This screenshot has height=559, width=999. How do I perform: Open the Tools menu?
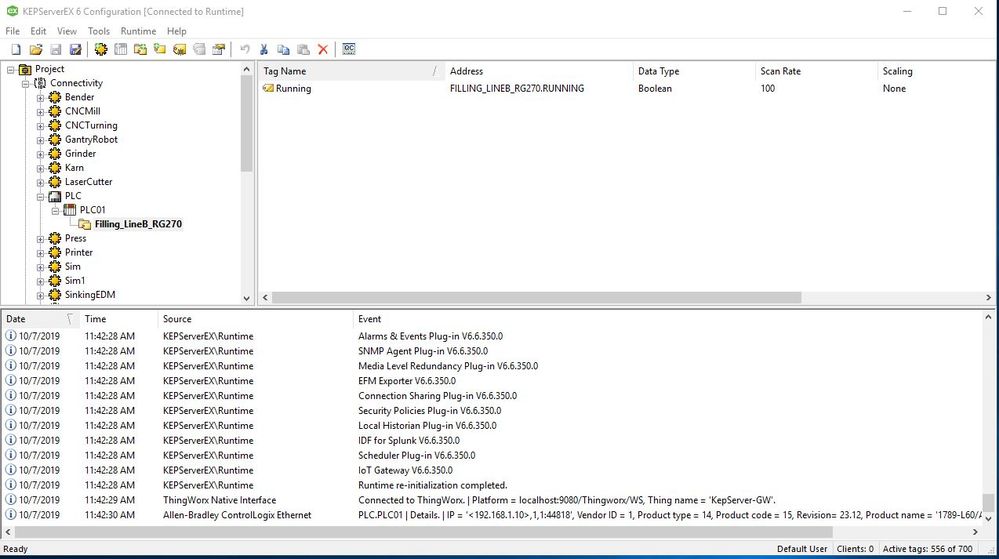click(99, 31)
